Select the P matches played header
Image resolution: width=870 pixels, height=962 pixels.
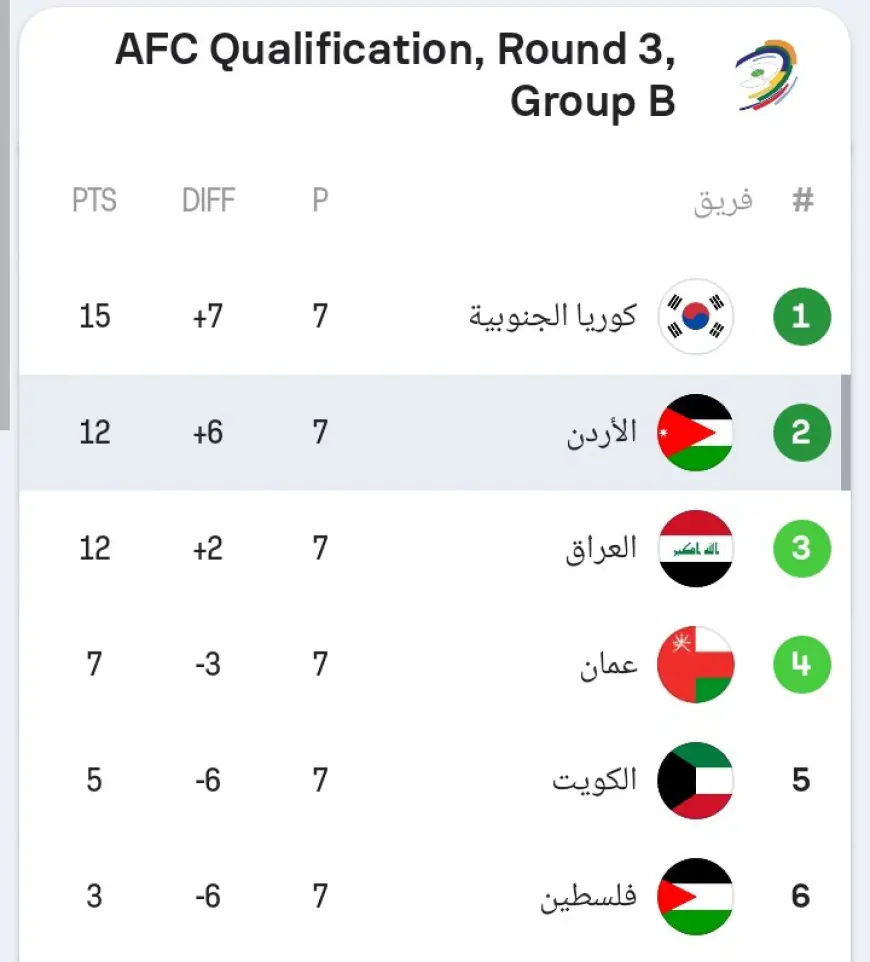(x=320, y=200)
